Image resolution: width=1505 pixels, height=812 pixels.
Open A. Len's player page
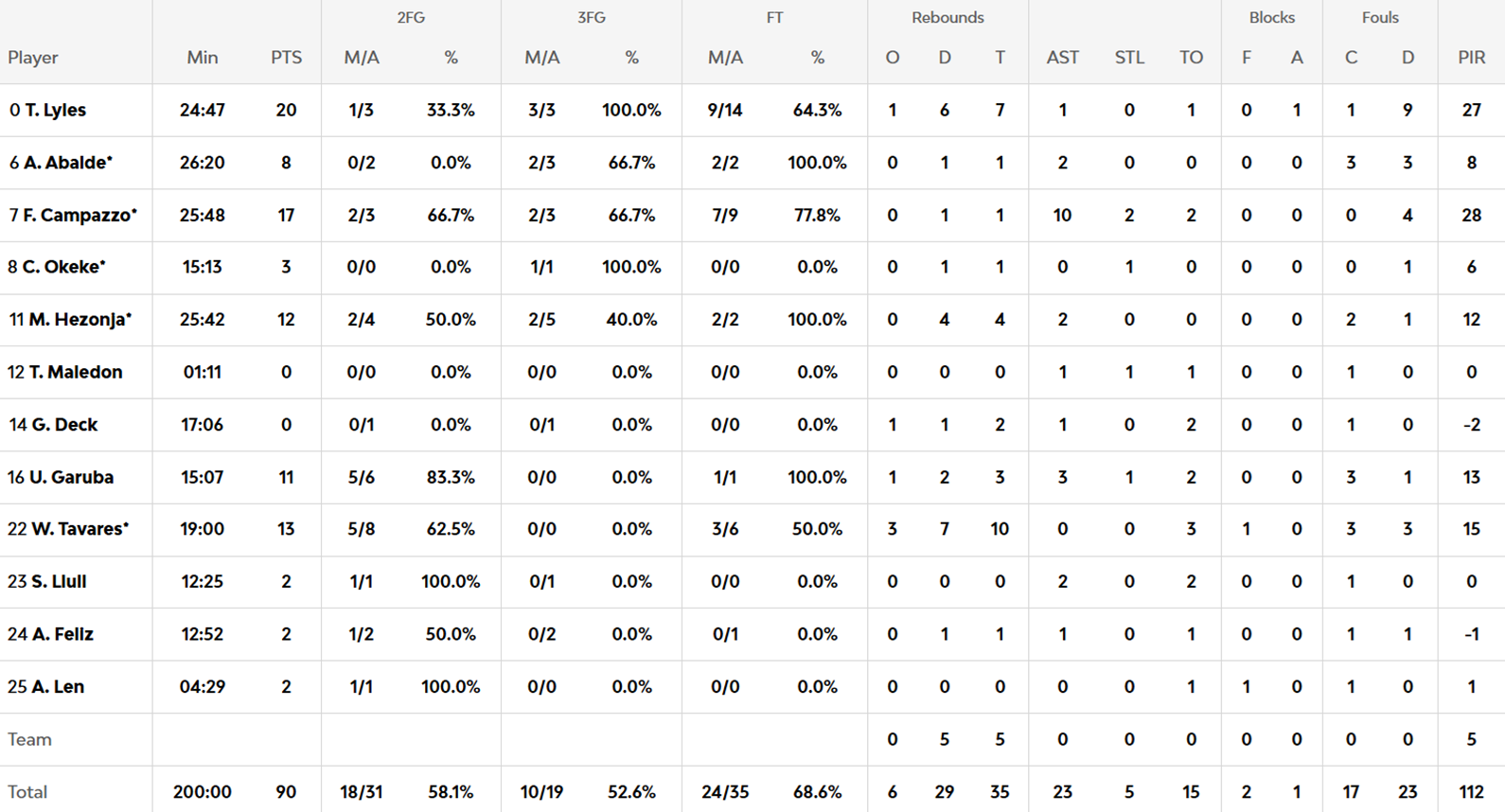[58, 687]
